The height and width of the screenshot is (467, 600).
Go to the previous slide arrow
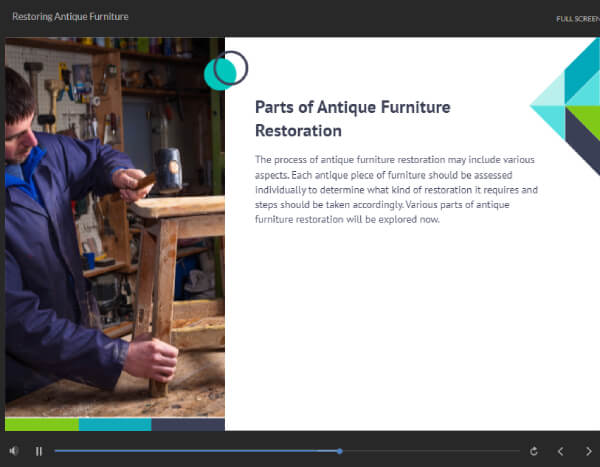pos(561,451)
